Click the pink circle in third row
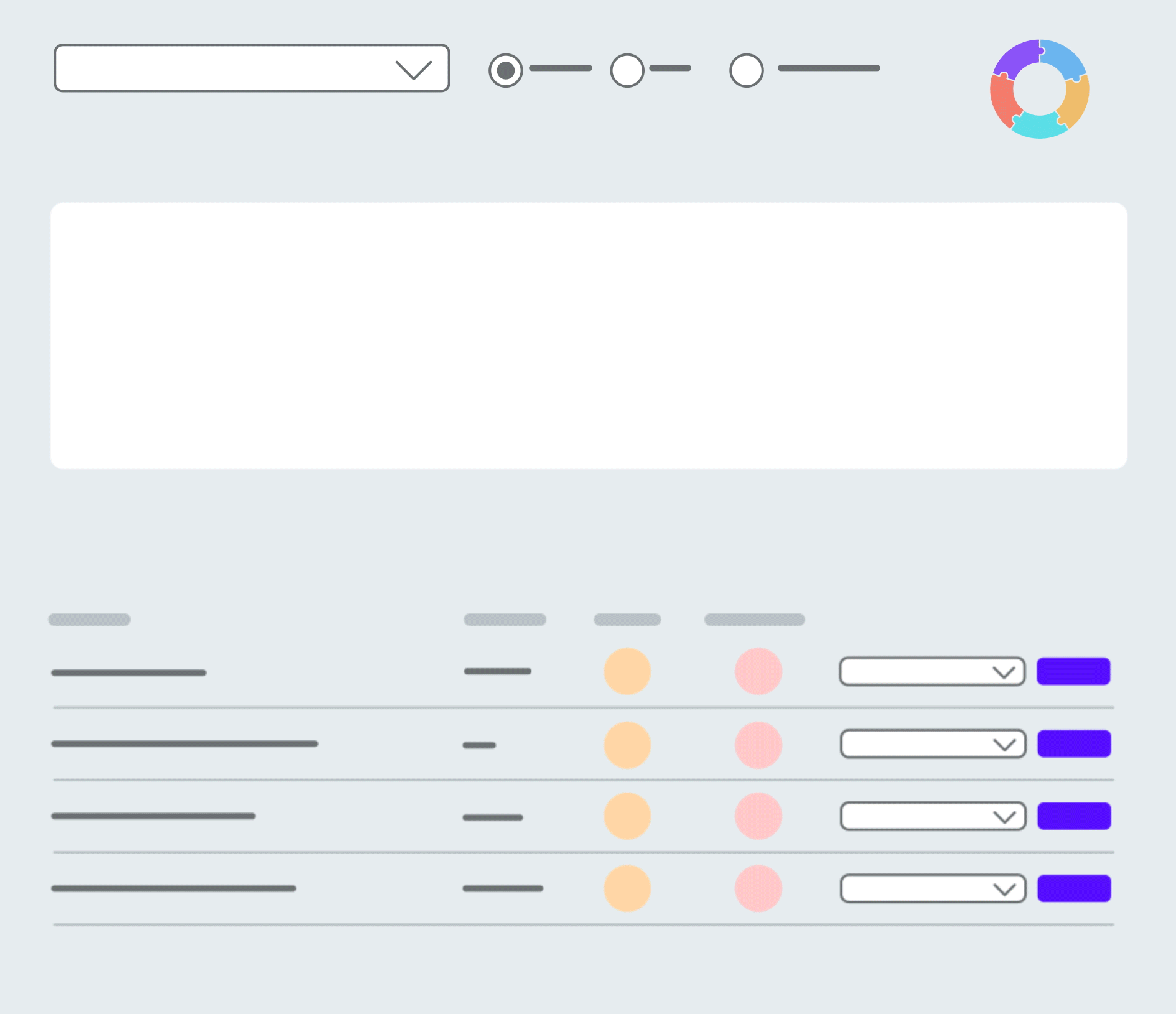The width and height of the screenshot is (1176, 1014). point(758,816)
